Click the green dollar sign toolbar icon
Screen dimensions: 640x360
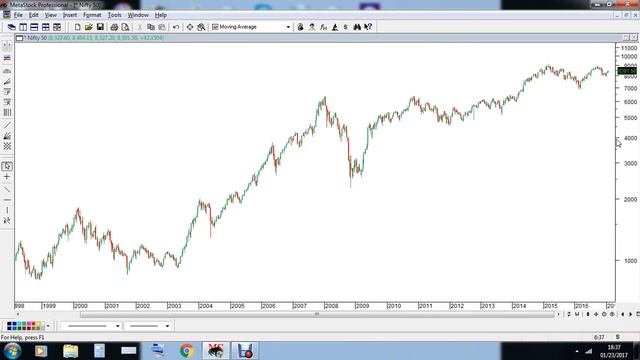(x=346, y=27)
